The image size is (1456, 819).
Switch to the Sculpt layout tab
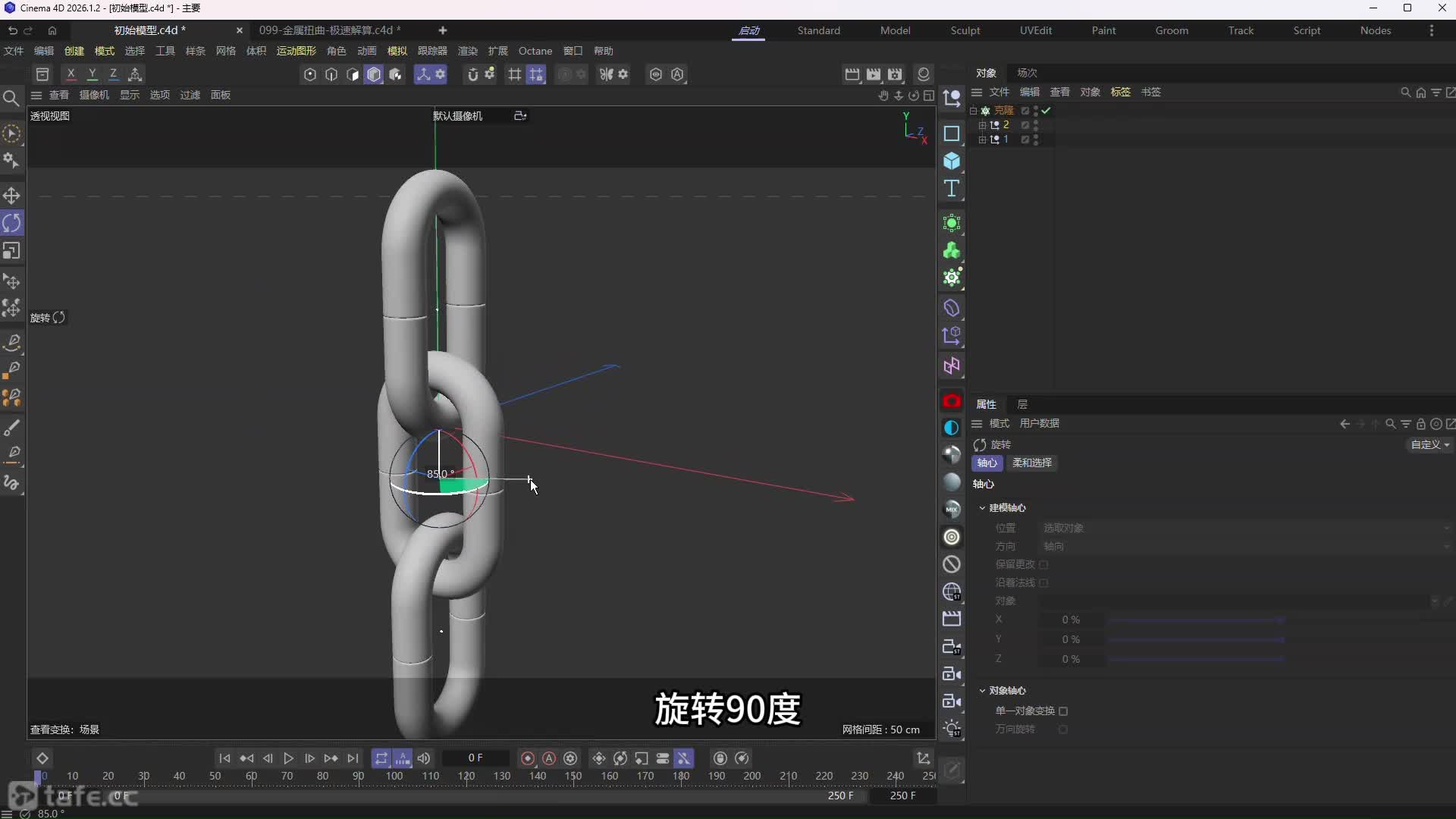pyautogui.click(x=965, y=30)
